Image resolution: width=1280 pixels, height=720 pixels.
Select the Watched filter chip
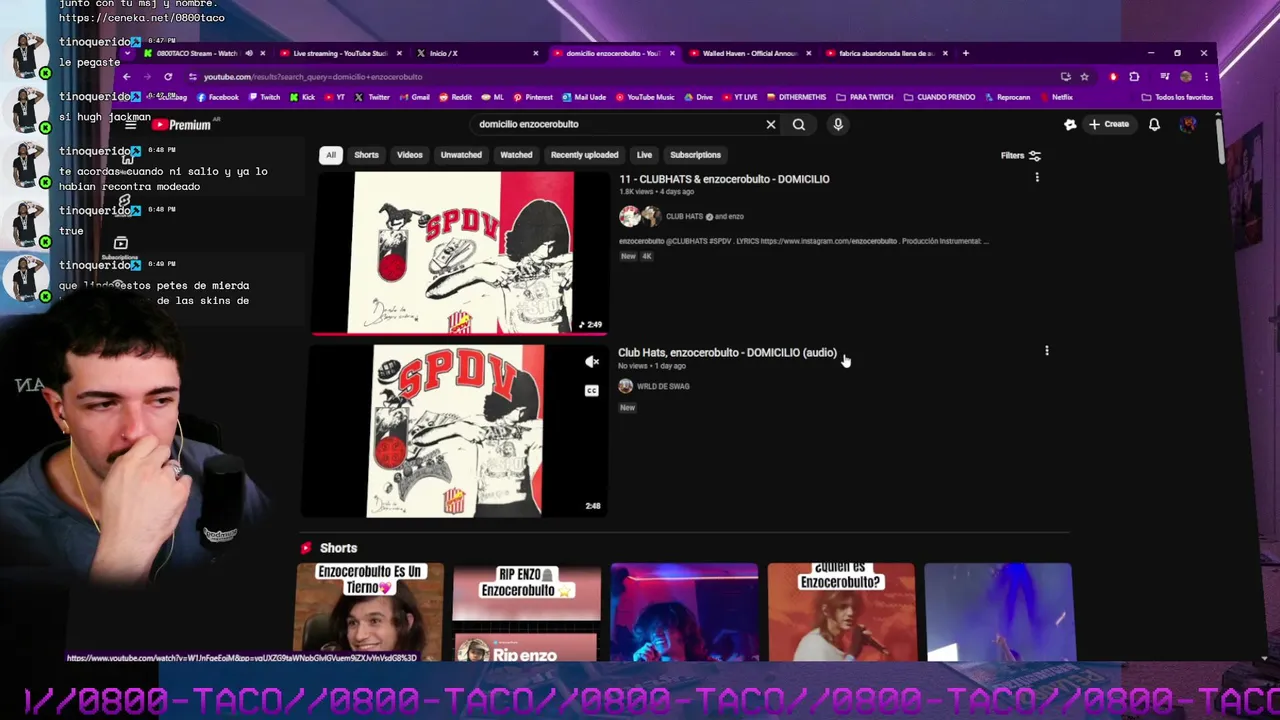coord(516,155)
